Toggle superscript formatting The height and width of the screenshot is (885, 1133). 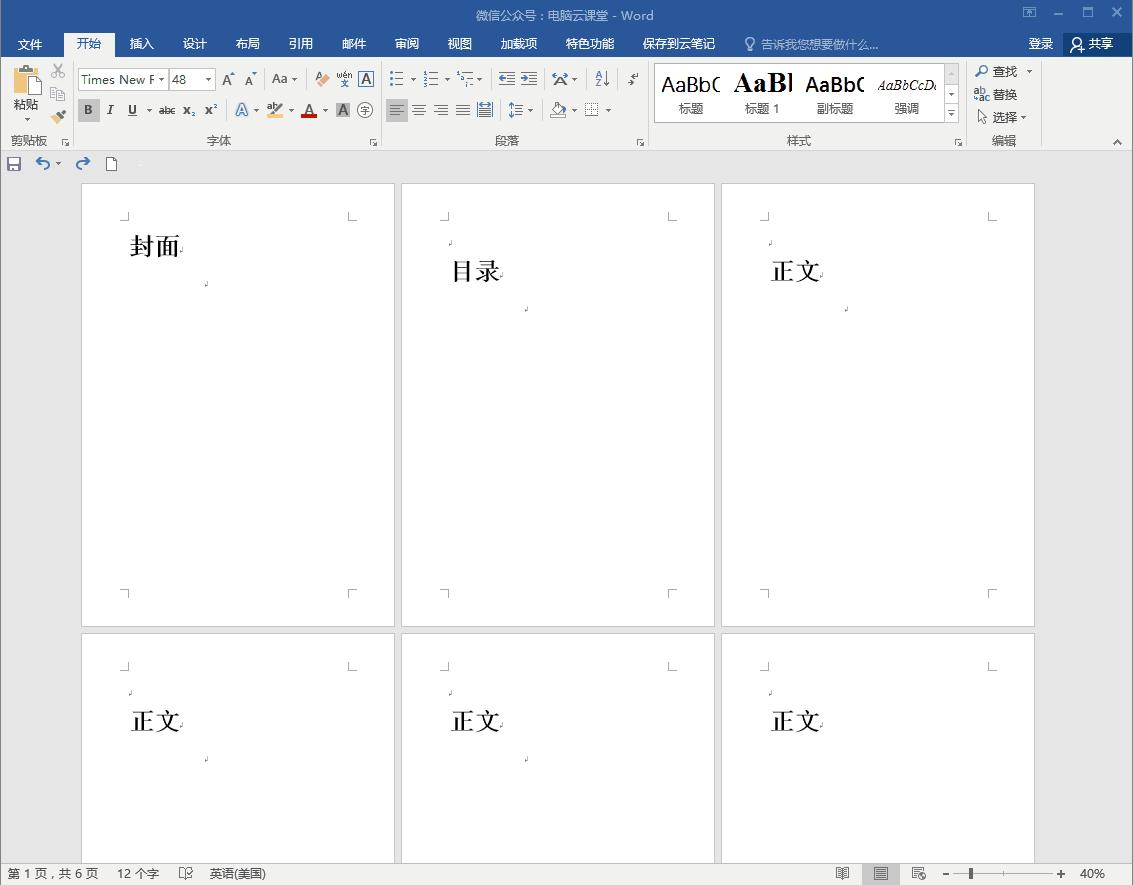coord(210,110)
